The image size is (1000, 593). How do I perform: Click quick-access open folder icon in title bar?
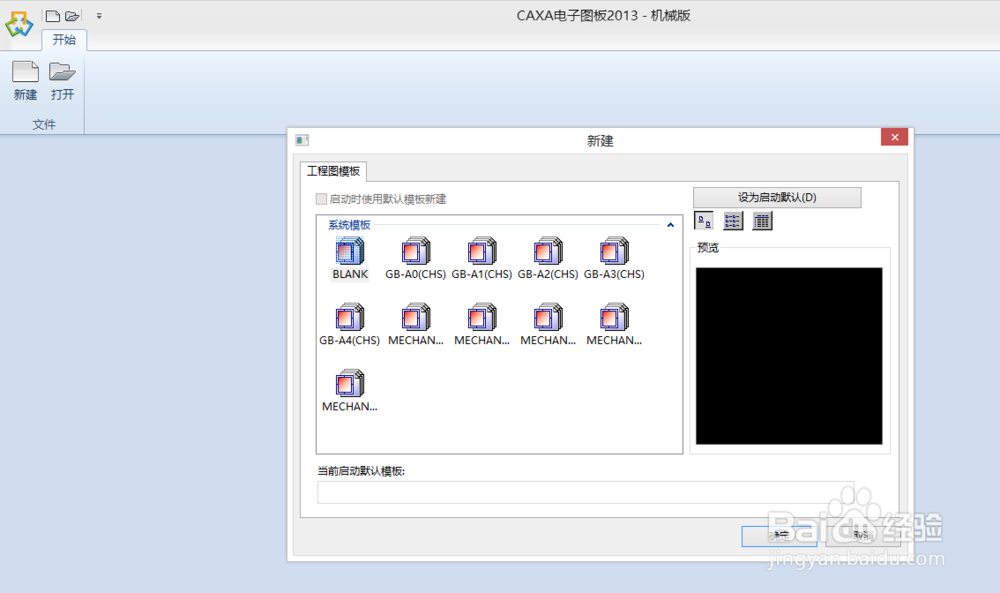coord(73,16)
